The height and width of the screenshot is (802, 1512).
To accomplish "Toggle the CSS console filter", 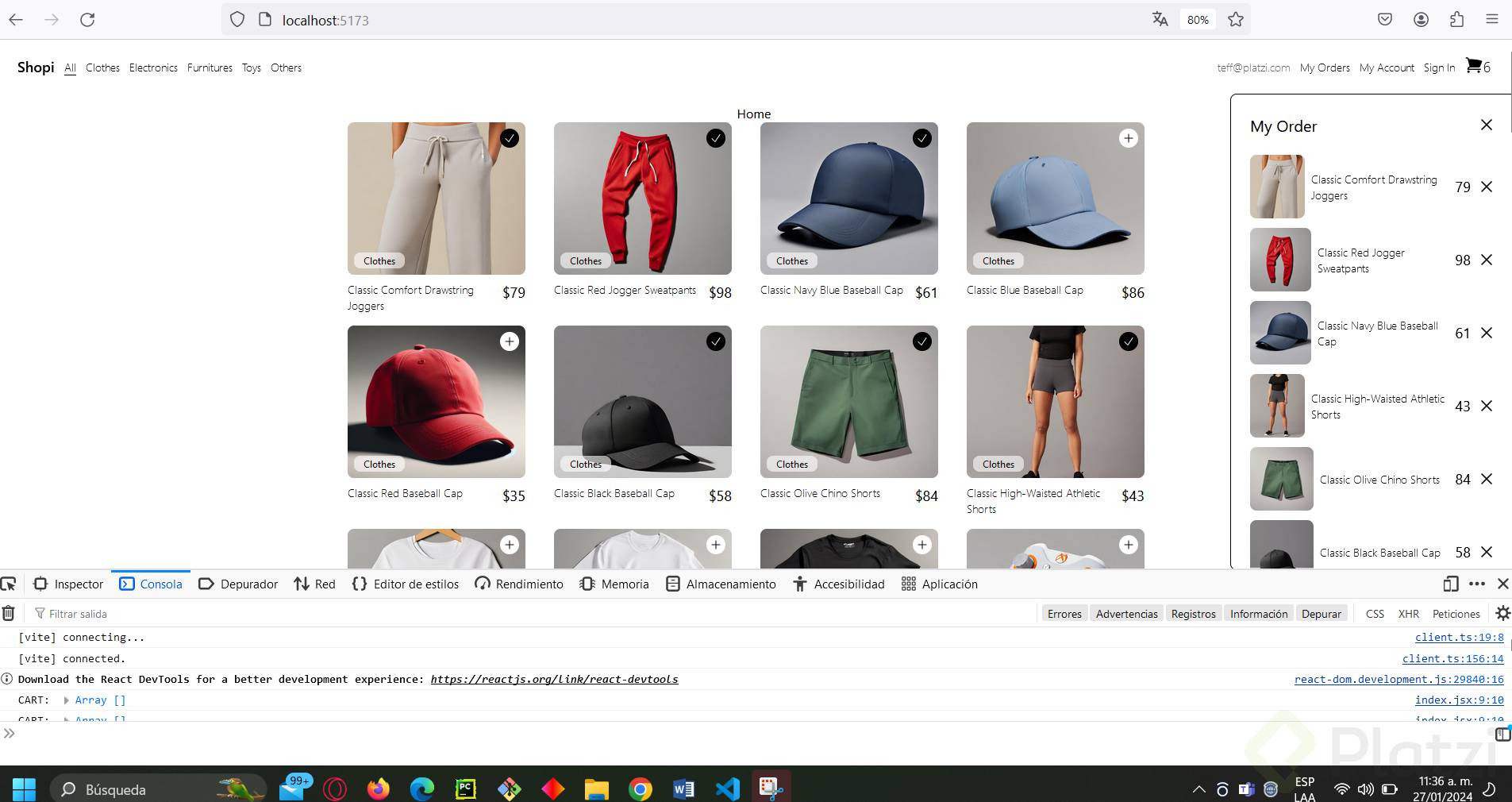I will point(1375,614).
